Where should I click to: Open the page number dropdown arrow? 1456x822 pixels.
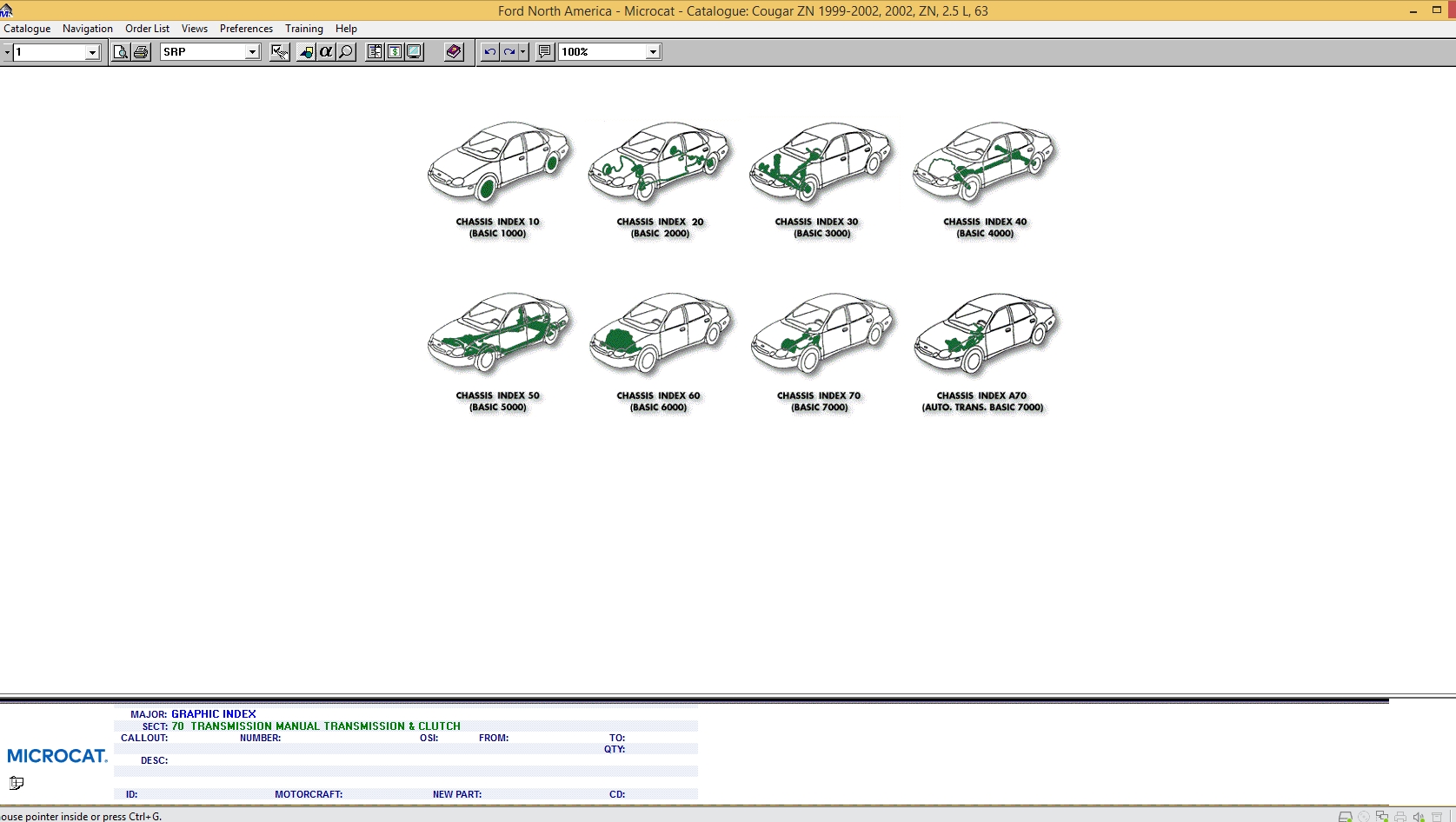coord(92,52)
